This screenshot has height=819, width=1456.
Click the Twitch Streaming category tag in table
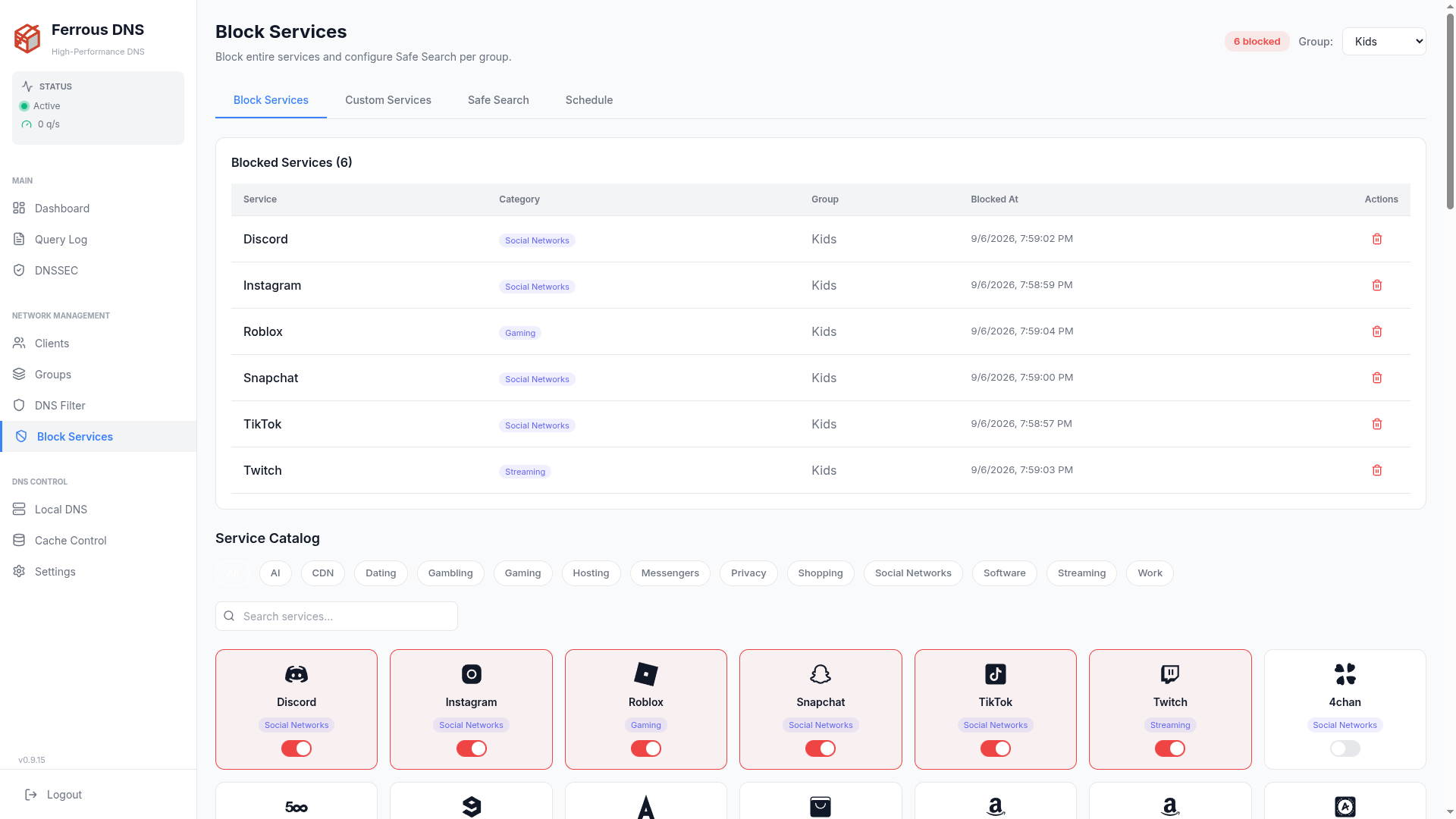coord(525,472)
